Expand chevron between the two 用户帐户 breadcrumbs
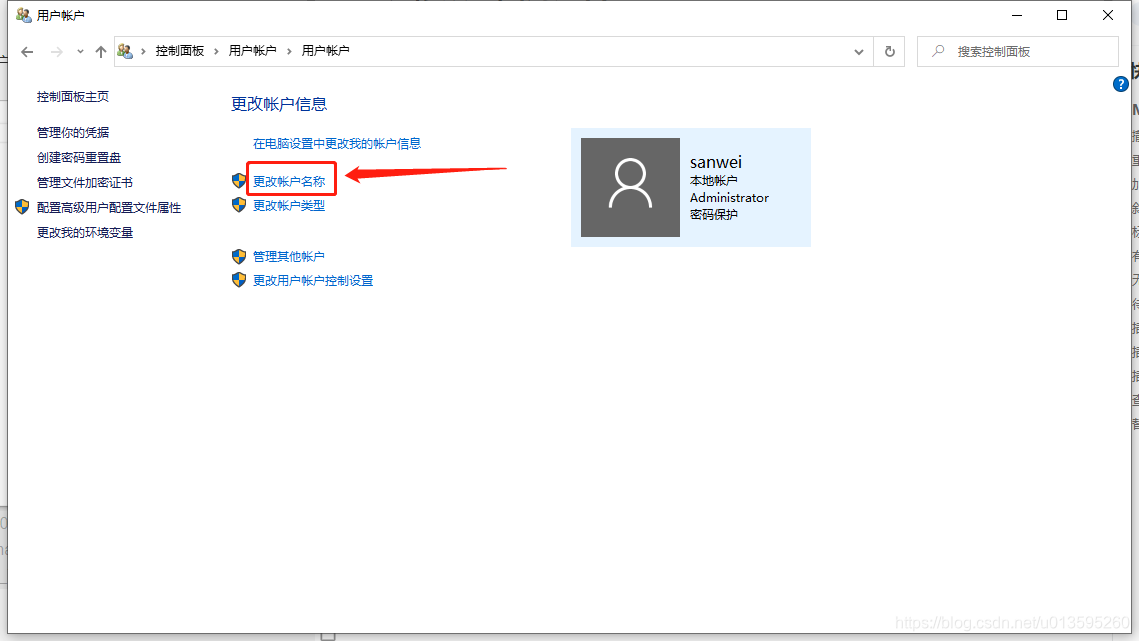The height and width of the screenshot is (641, 1139). coord(289,51)
